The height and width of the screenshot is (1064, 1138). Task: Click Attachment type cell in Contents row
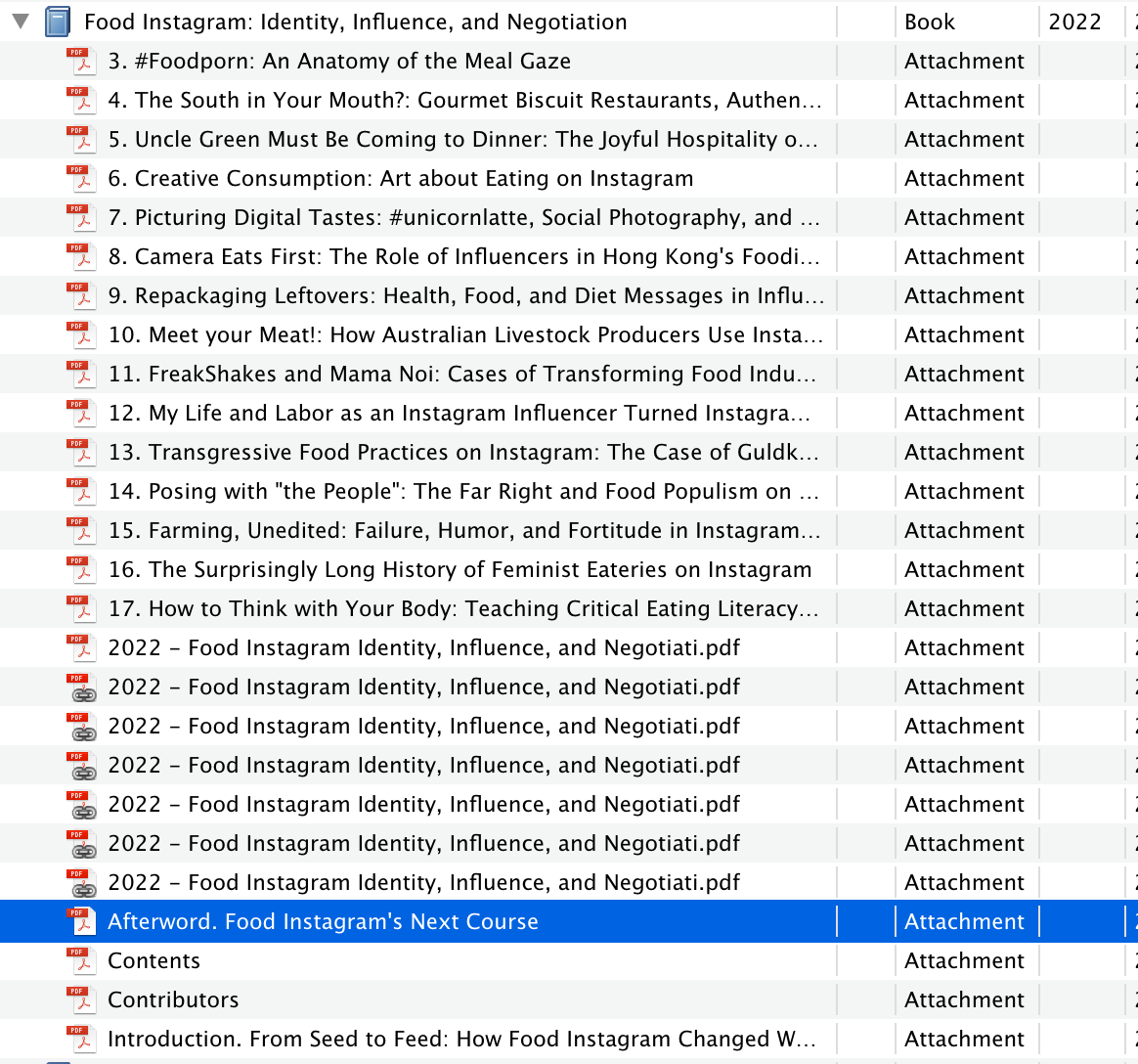pyautogui.click(x=965, y=961)
